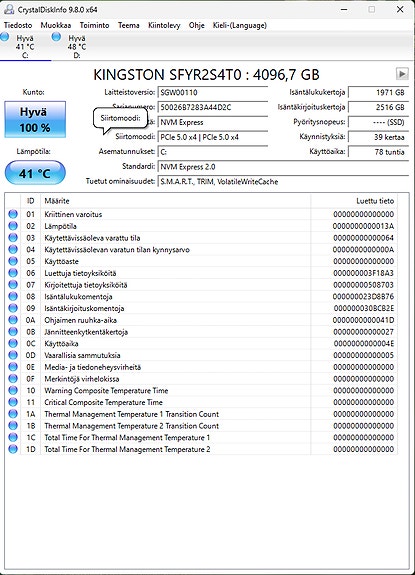Click the blue orb for Vaarallisia sammutuksia

tap(13, 355)
